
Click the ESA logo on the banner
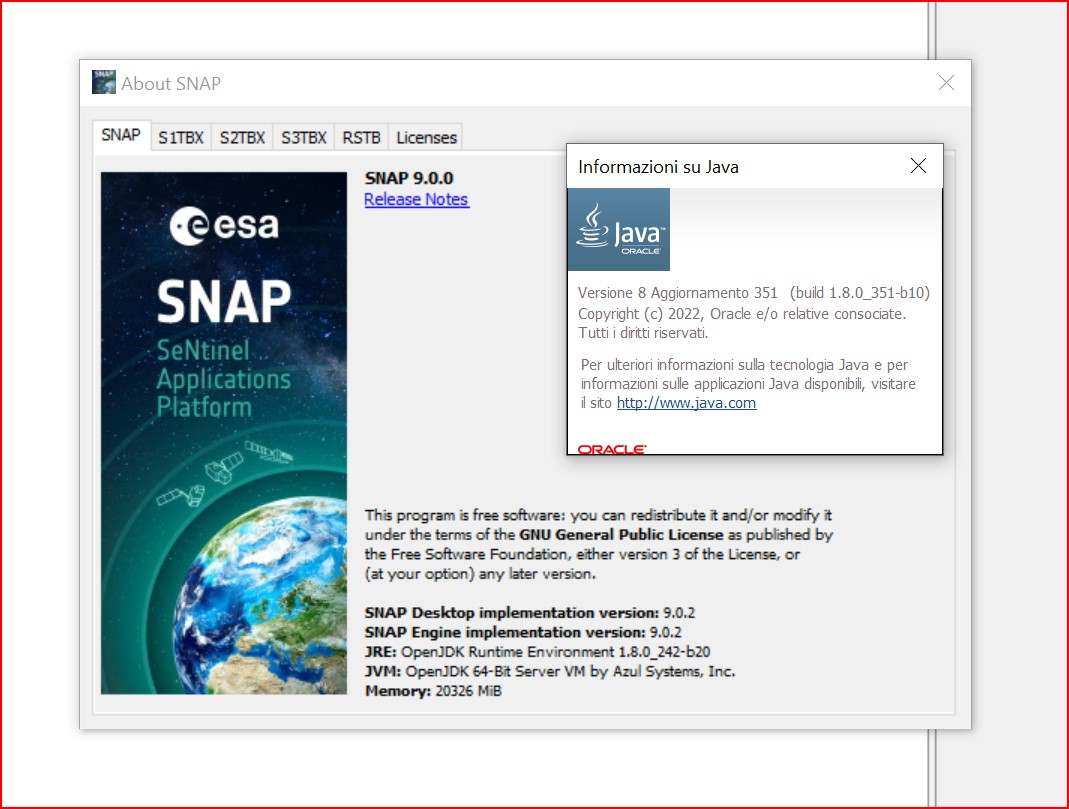pyautogui.click(x=224, y=225)
